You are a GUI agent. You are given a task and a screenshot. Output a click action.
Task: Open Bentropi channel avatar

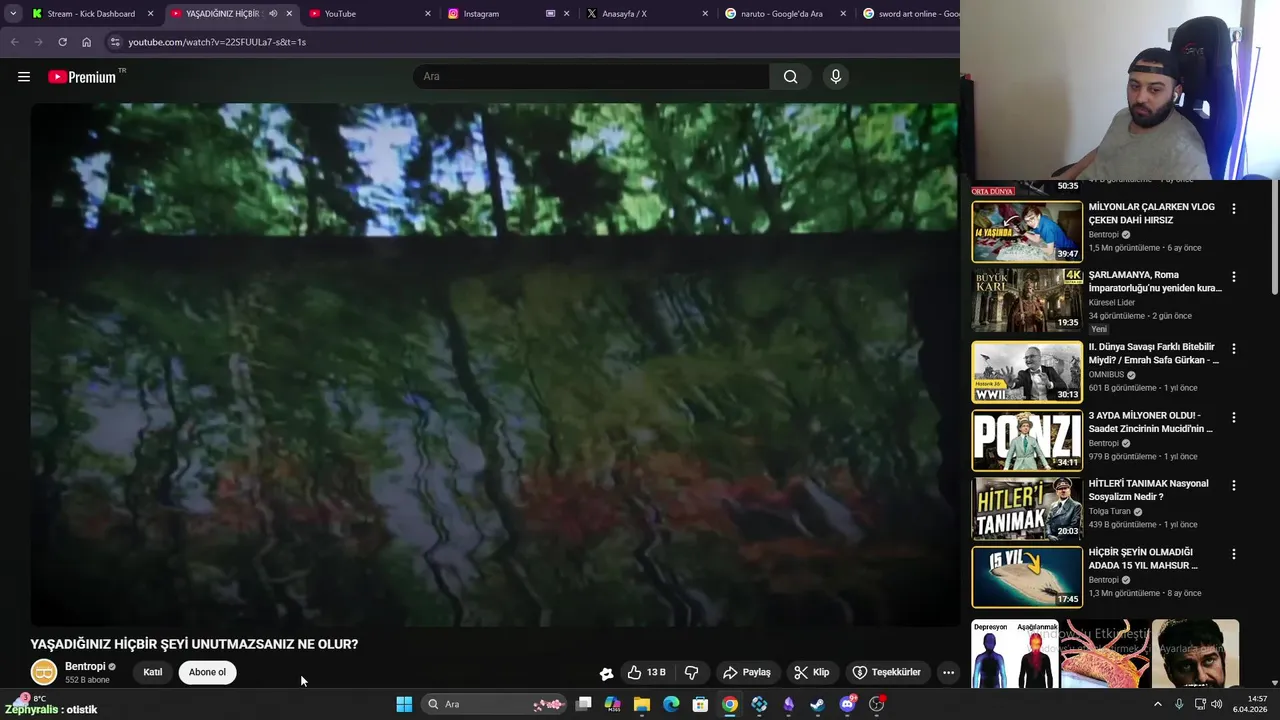click(x=44, y=673)
